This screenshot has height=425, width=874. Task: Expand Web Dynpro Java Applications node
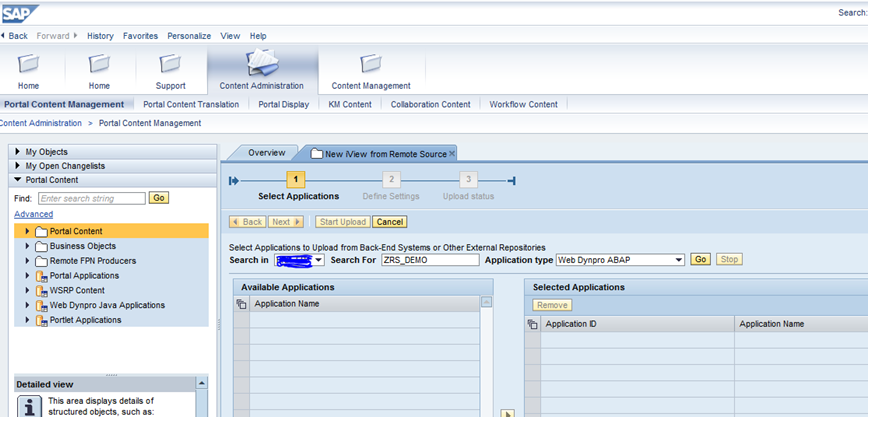(27, 305)
